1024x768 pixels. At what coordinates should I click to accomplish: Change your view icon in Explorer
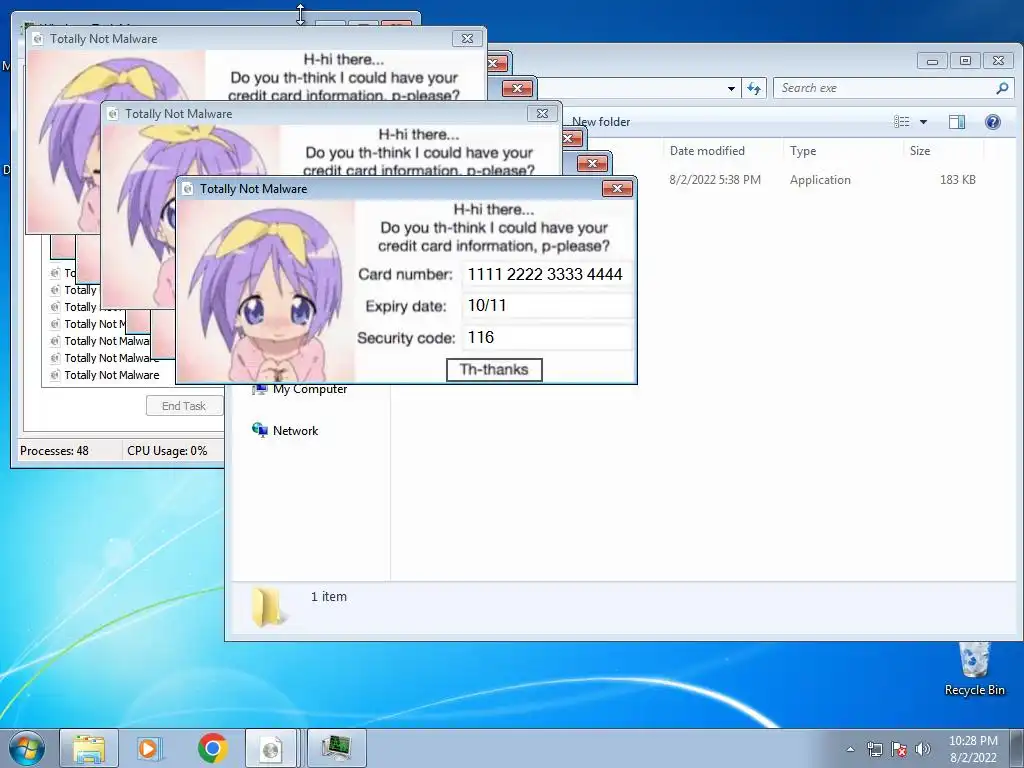902,121
